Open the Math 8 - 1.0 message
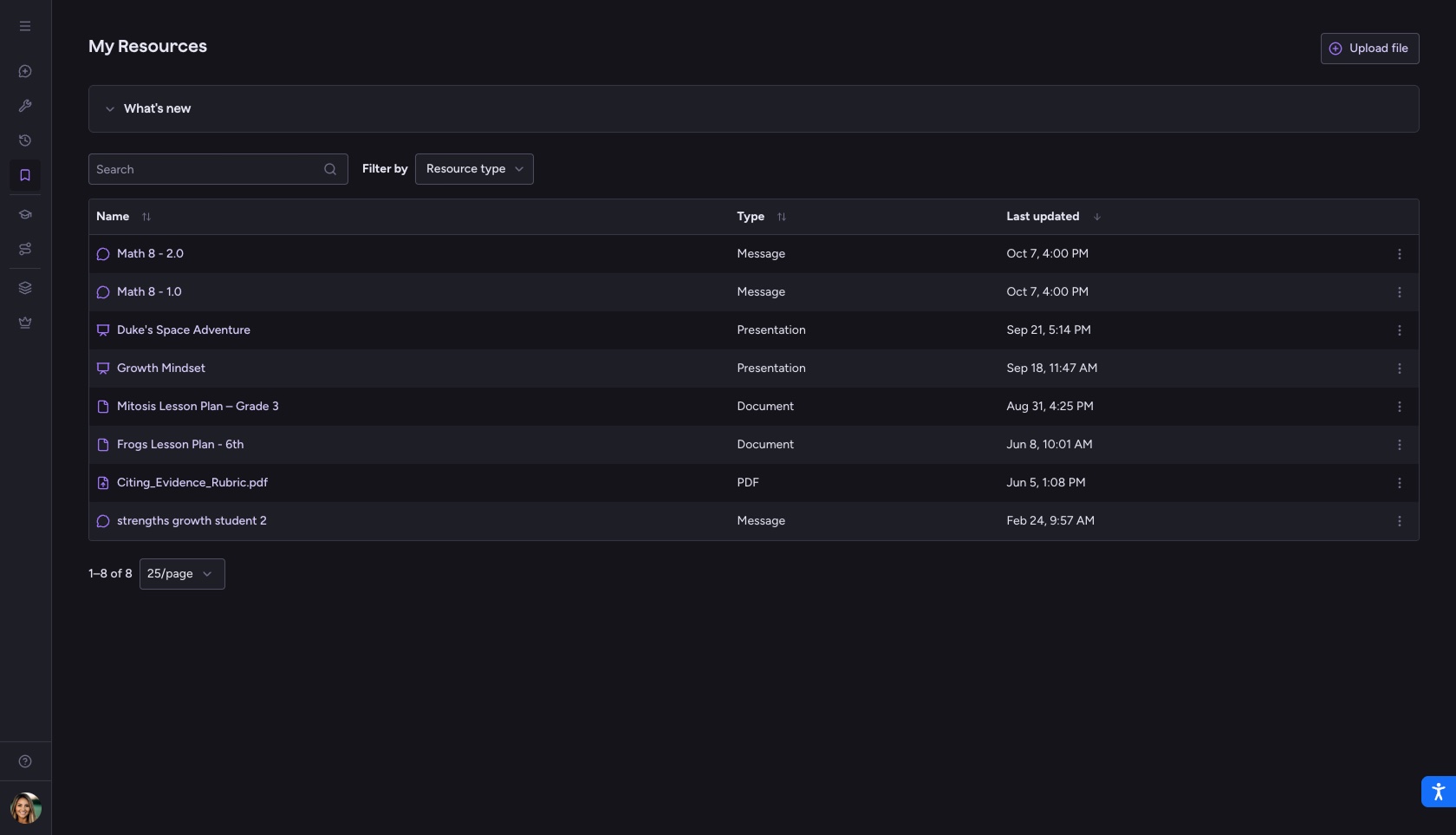Screen dimensions: 1456x835 149,292
